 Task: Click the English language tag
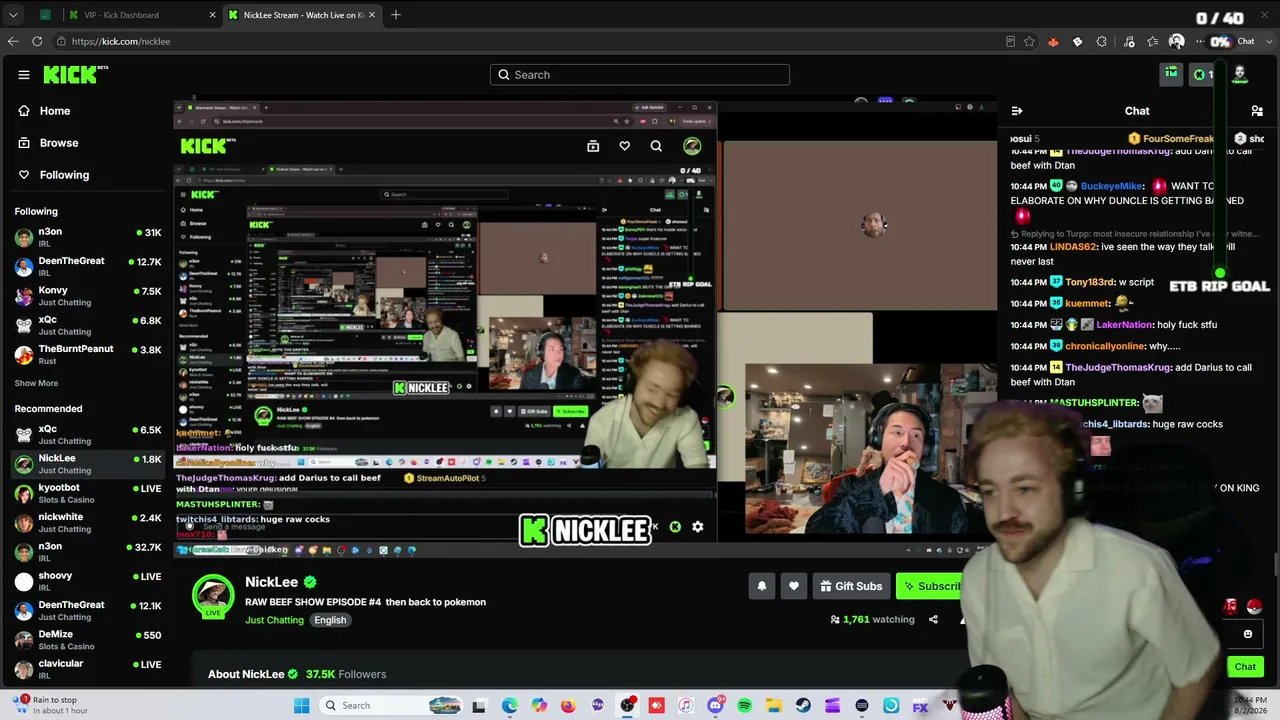pyautogui.click(x=330, y=620)
